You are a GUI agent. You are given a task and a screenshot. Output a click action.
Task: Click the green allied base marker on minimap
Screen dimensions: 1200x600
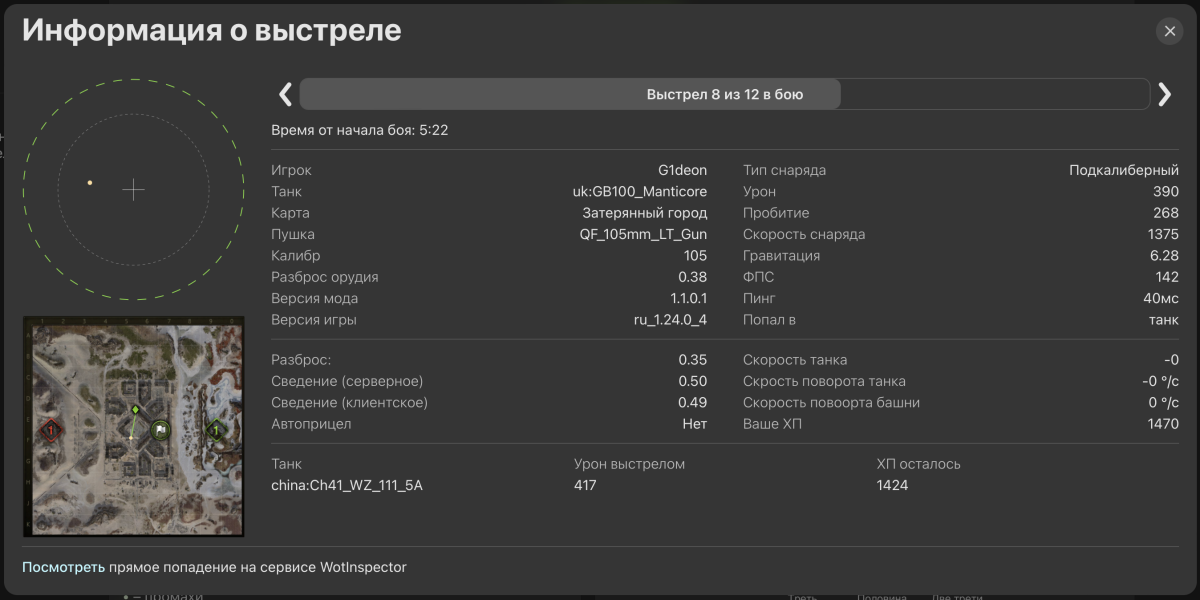click(x=214, y=430)
